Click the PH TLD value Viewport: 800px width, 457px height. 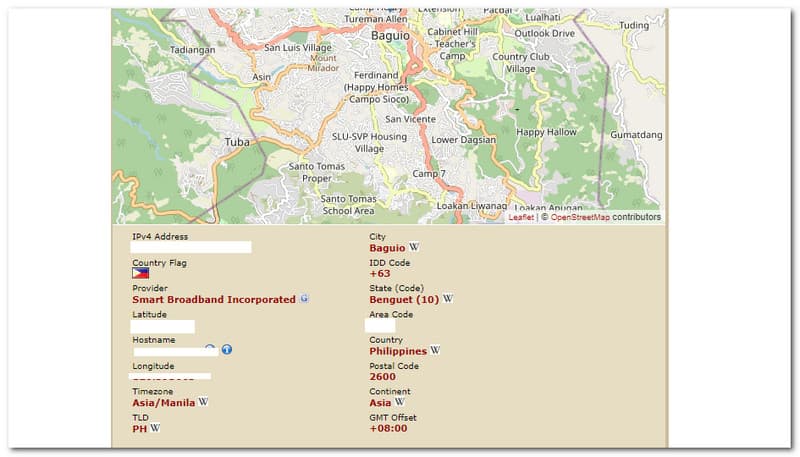click(139, 429)
